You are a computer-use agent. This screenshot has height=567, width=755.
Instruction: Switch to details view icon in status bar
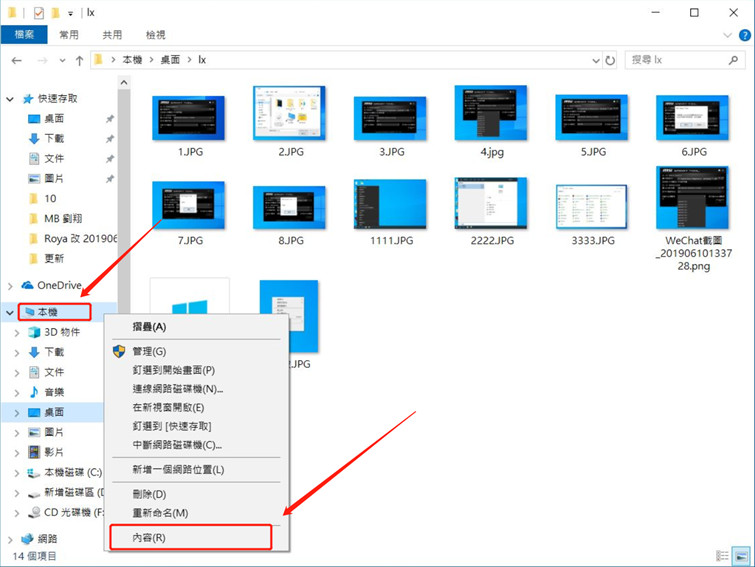click(x=723, y=555)
